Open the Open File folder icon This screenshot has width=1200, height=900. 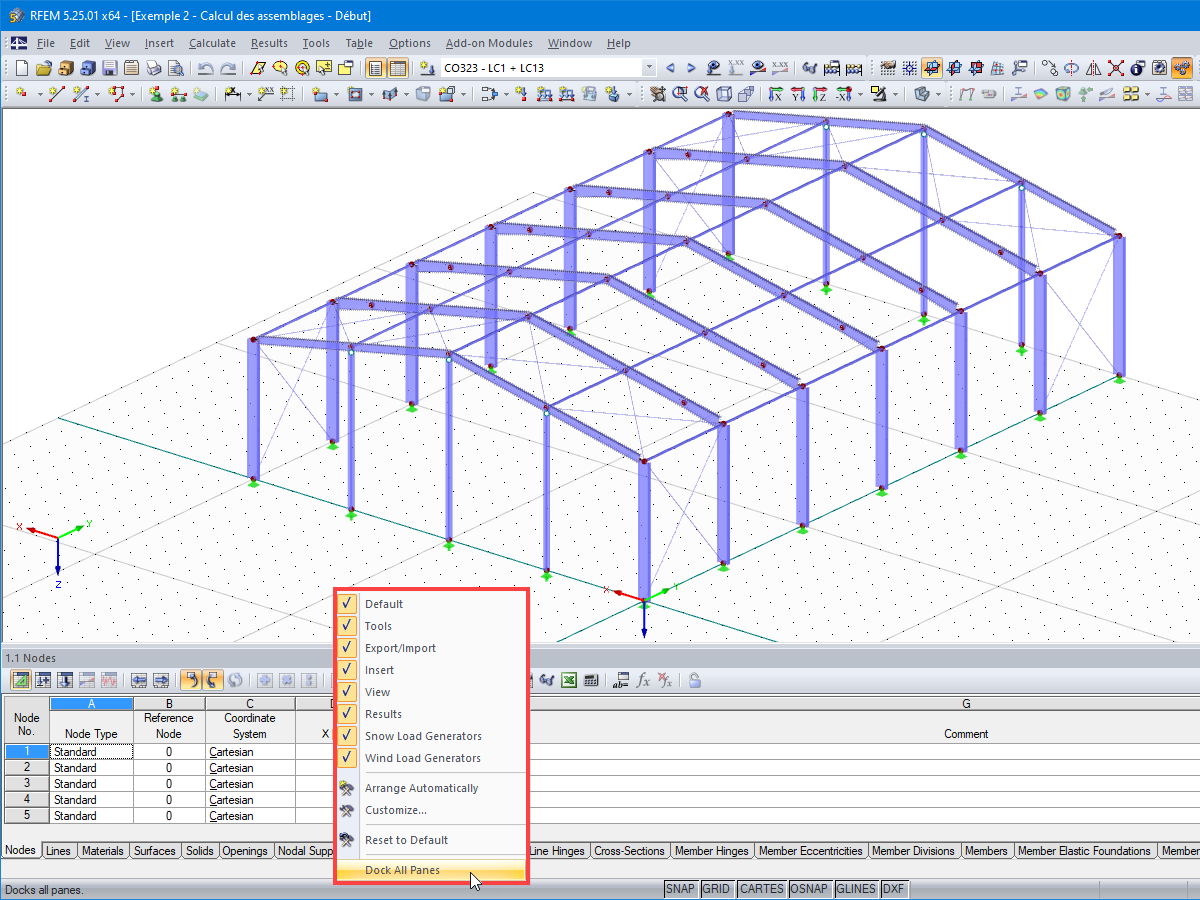43,68
